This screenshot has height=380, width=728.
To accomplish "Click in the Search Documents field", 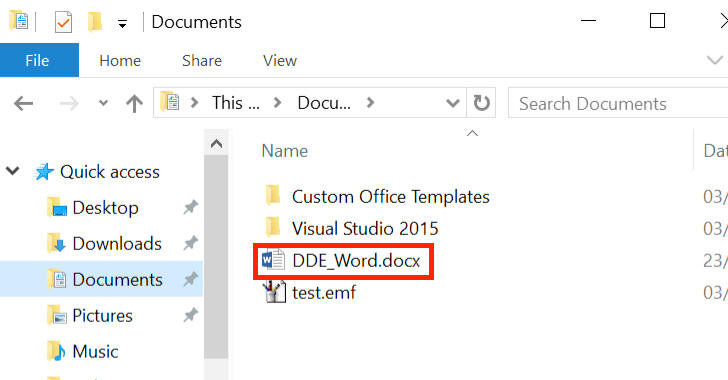I will [618, 103].
